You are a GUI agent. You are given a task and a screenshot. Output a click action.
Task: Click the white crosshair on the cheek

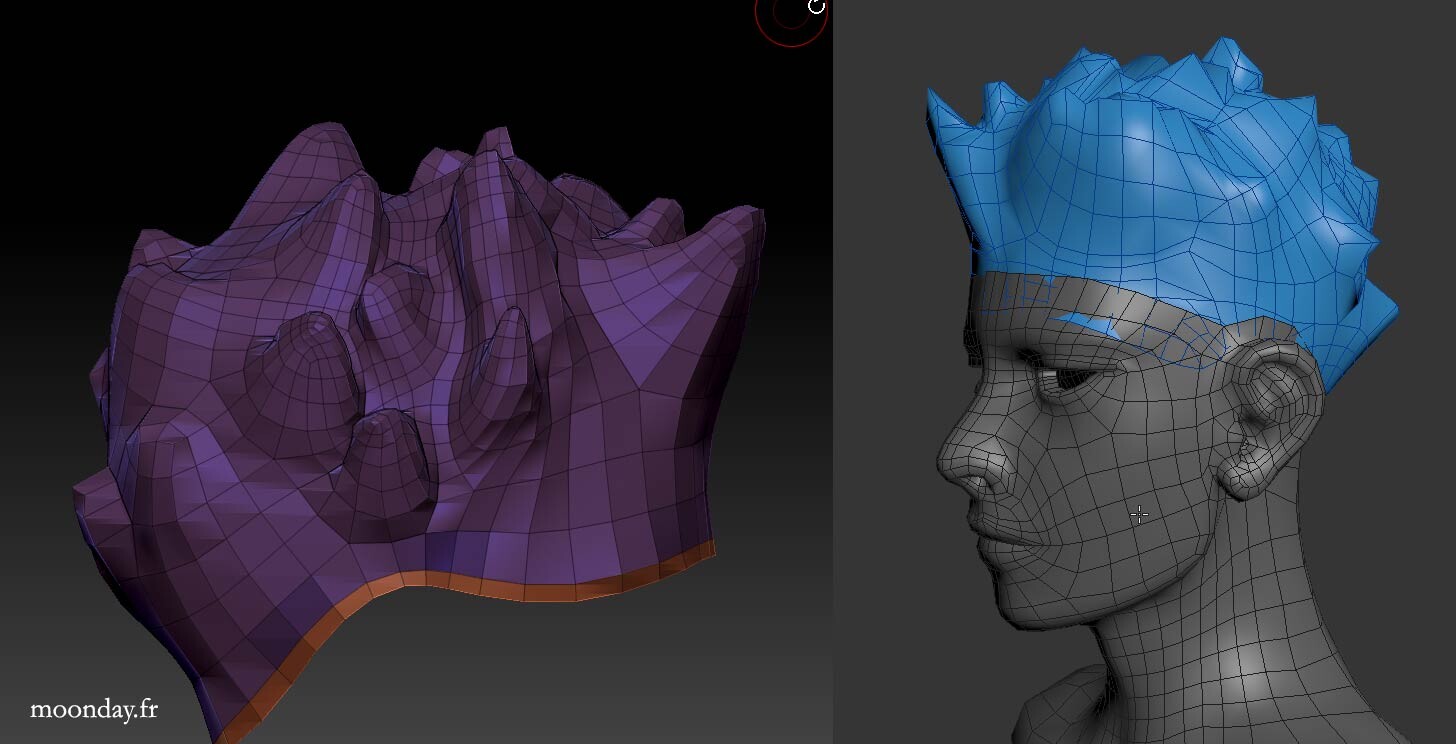pos(1139,515)
